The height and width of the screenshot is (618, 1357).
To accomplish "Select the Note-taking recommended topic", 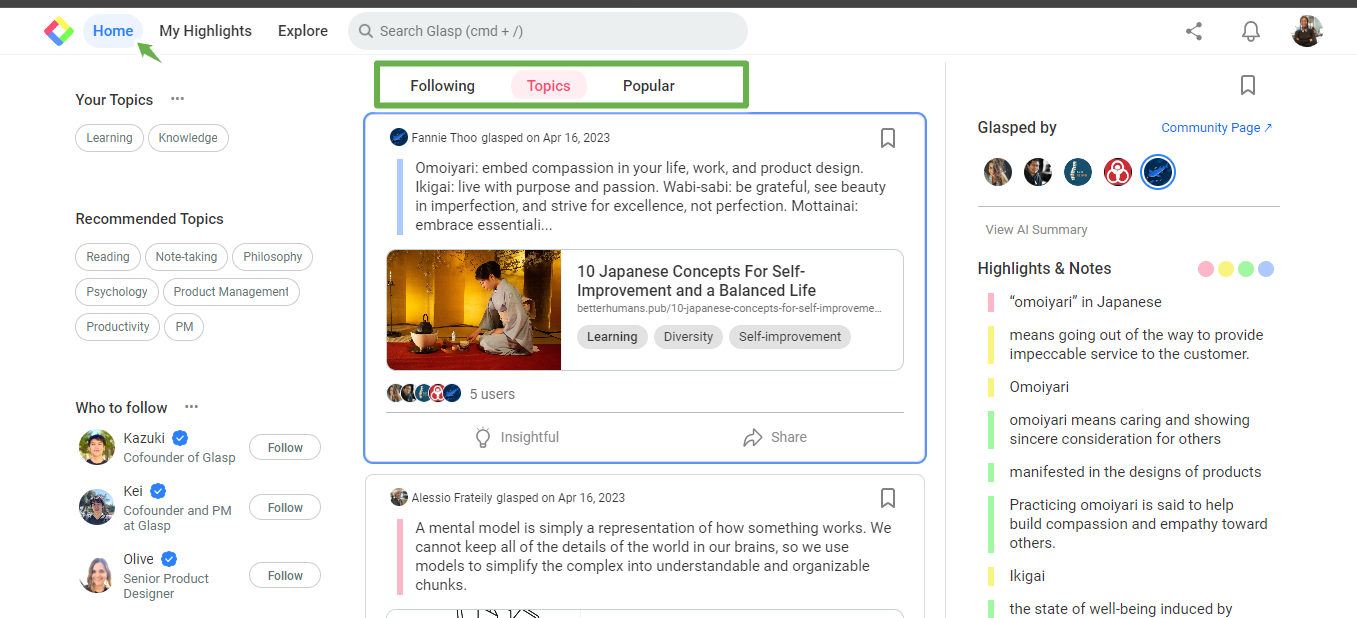I will click(186, 257).
